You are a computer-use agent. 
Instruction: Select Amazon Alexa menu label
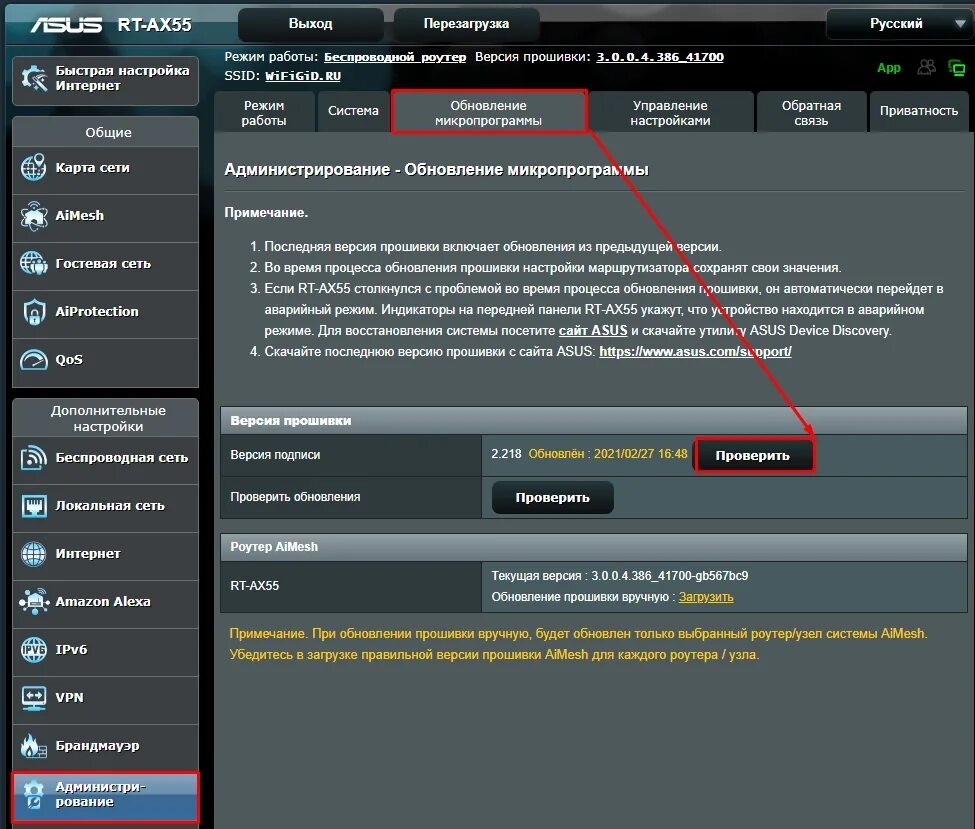click(x=103, y=601)
